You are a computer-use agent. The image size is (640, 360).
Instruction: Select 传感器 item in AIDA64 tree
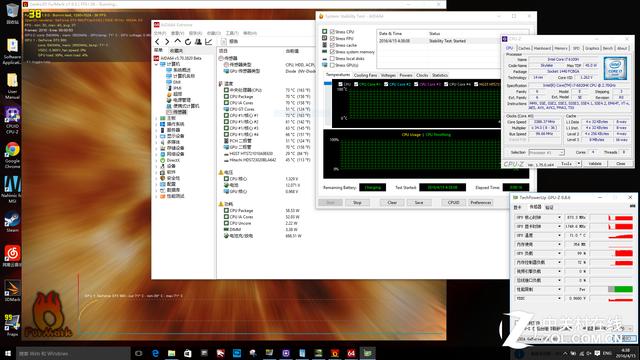click(176, 112)
